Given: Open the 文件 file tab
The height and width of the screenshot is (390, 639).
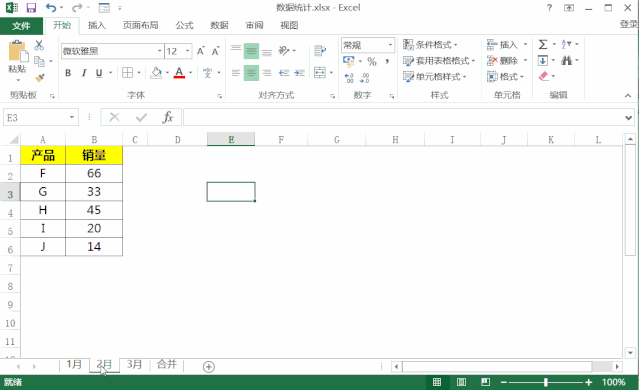Looking at the screenshot, I should [x=21, y=26].
